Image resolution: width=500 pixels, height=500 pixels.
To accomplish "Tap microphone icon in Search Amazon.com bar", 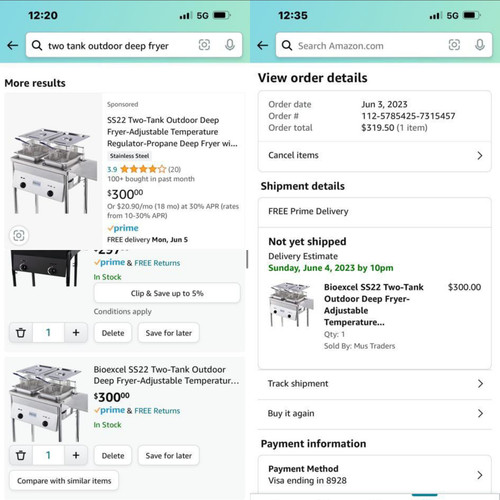I will coord(480,45).
